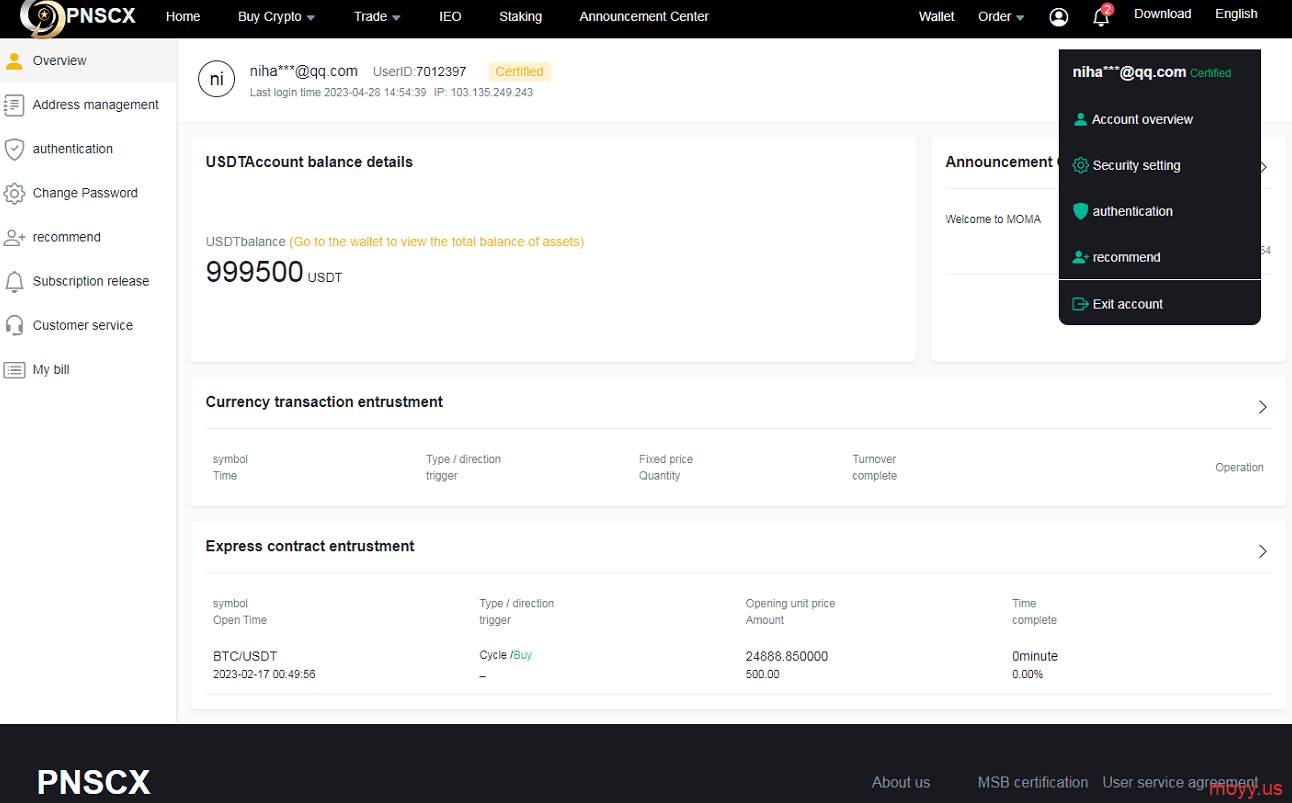Click the 'ni' avatar circle
Image resolution: width=1292 pixels, height=803 pixels.
pos(217,79)
